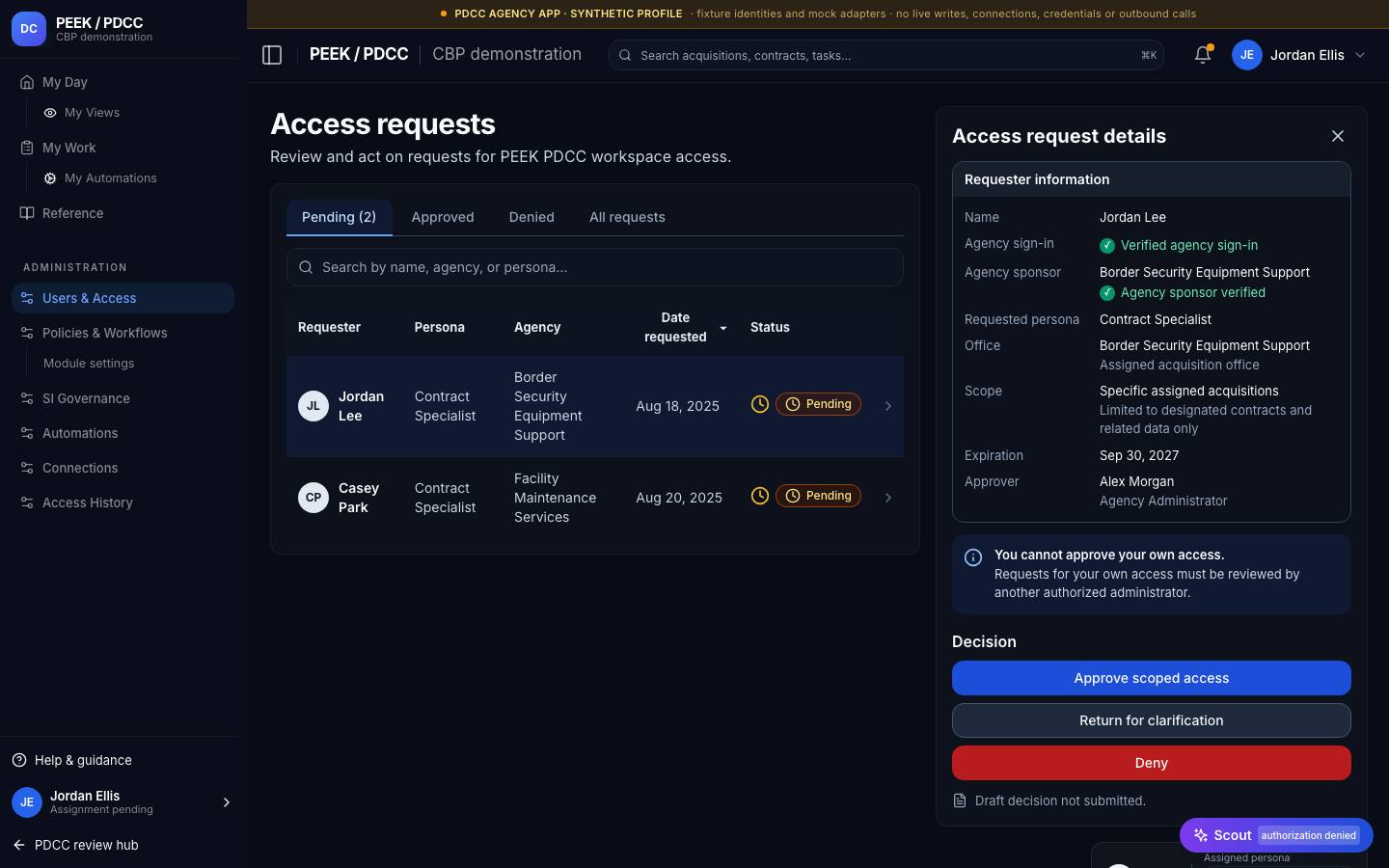
Task: Click the Automations sidebar icon
Action: (x=27, y=433)
